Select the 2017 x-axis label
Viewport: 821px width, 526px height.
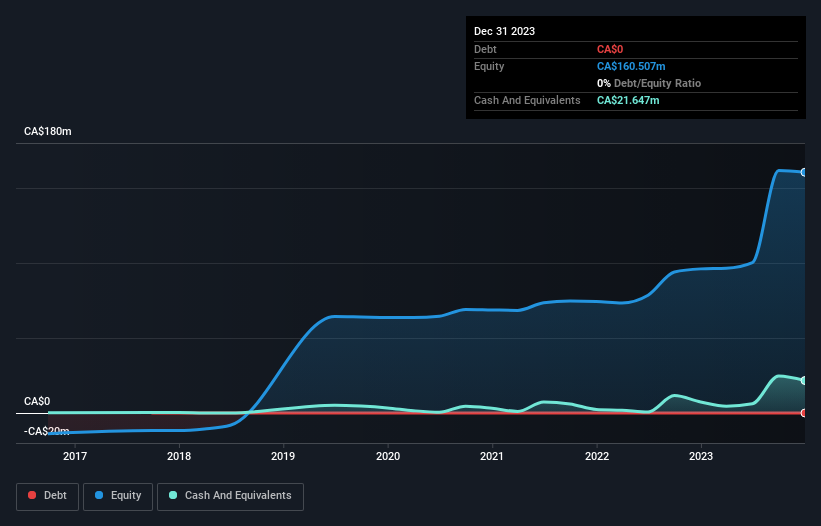(75, 456)
